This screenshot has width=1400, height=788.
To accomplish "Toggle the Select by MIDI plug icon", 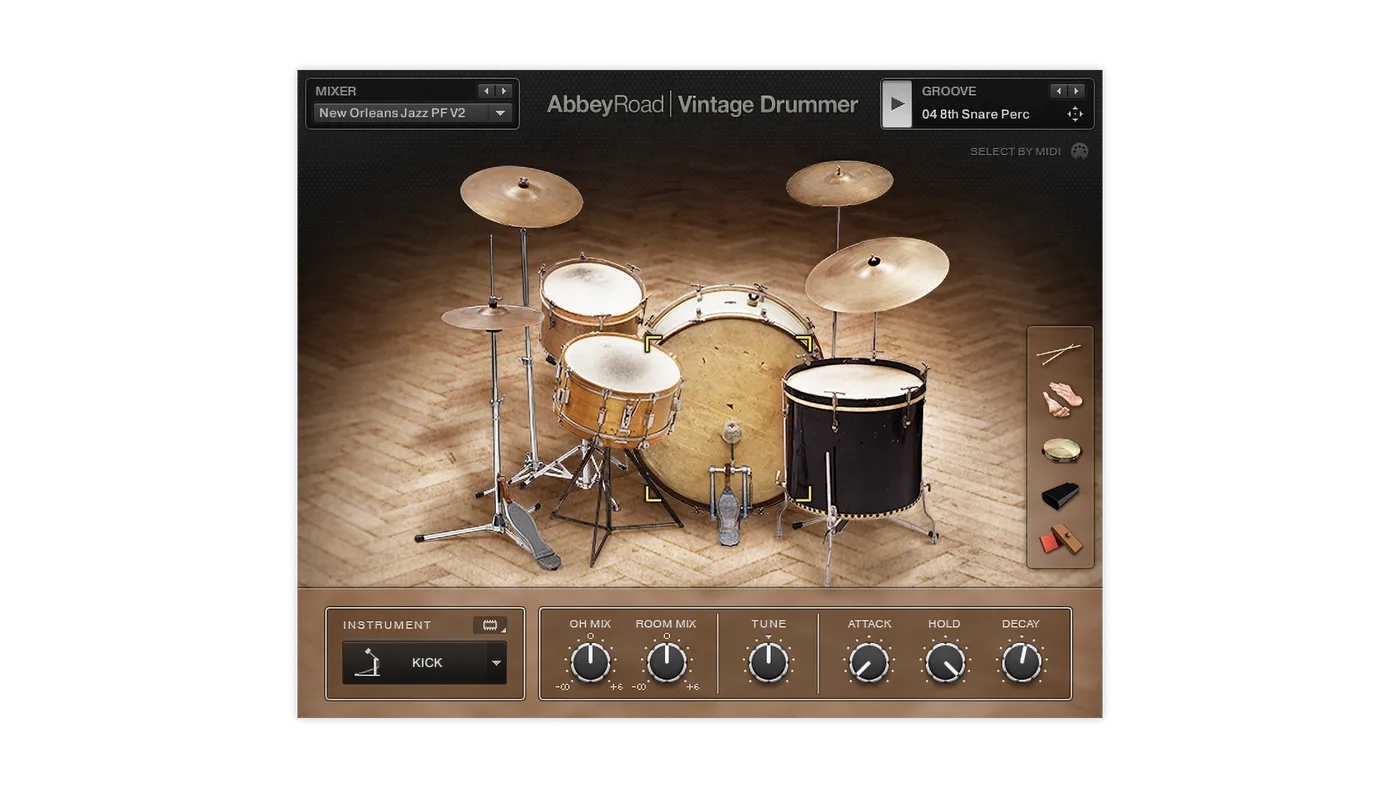I will tap(1079, 151).
